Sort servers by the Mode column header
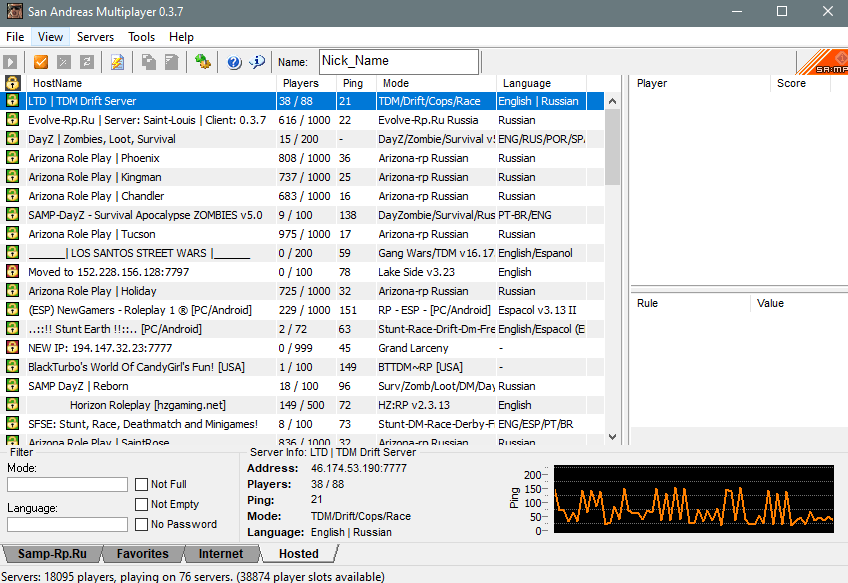The height and width of the screenshot is (583, 848). tap(436, 83)
